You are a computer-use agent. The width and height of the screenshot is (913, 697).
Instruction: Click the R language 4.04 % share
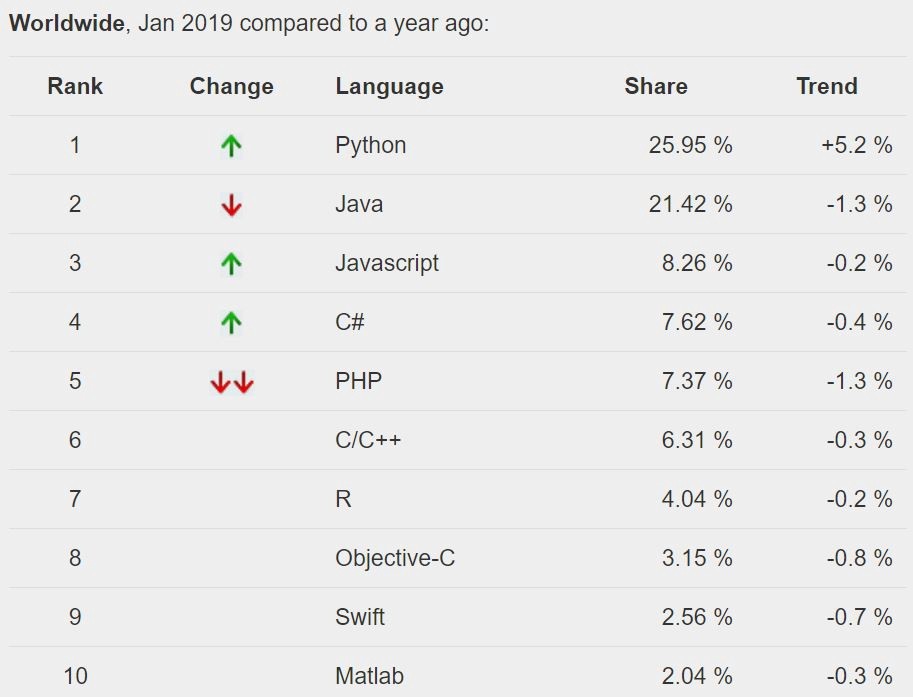[x=696, y=499]
